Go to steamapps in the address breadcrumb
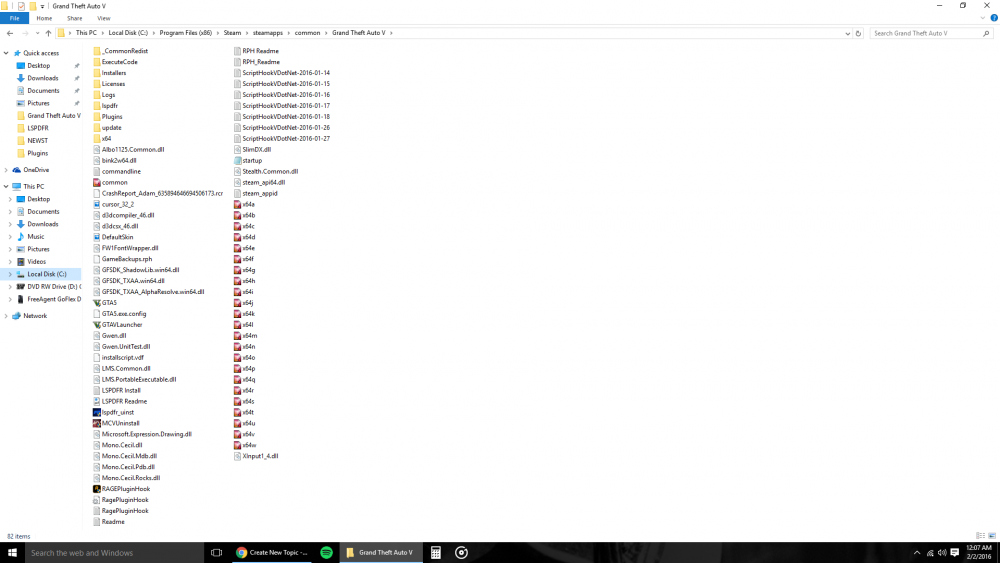The image size is (1000, 563). point(267,33)
